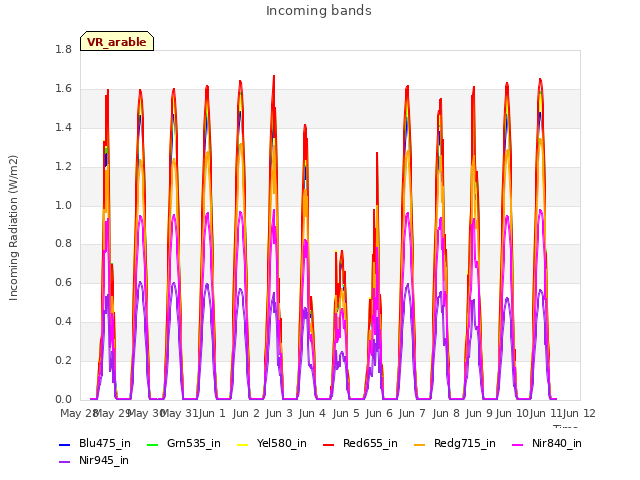Click the Jun 8 x-axis date label
This screenshot has width=640, height=480.
[446, 413]
